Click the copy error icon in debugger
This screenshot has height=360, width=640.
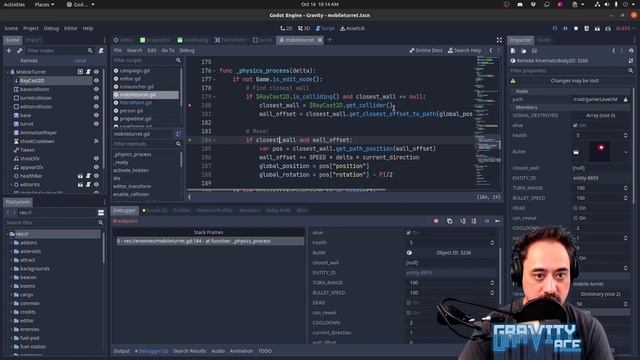point(449,221)
